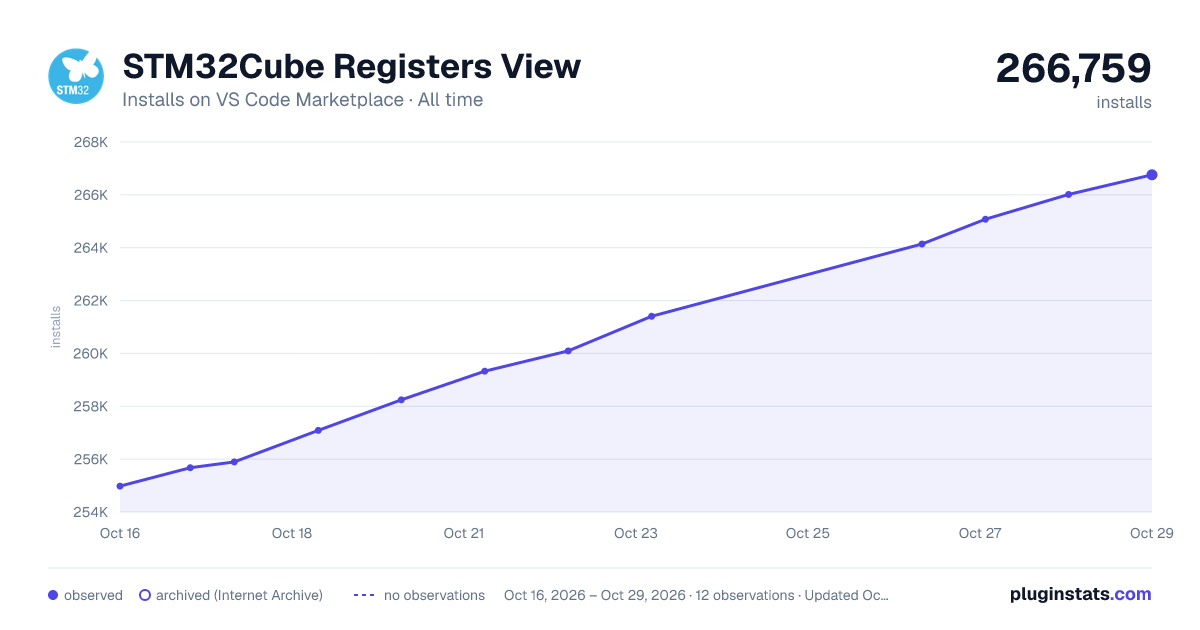This screenshot has width=1200, height=630.
Task: Click the 264K y-axis label
Action: [91, 248]
